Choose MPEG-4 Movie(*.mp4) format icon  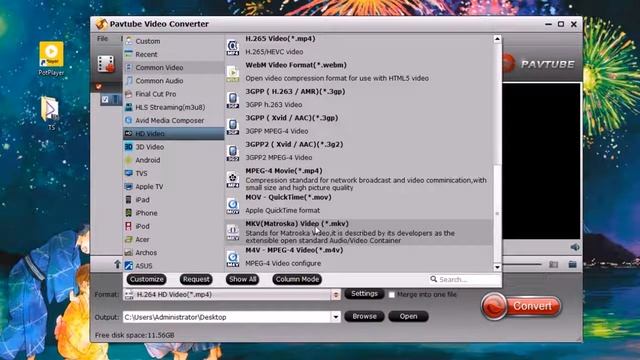point(233,180)
